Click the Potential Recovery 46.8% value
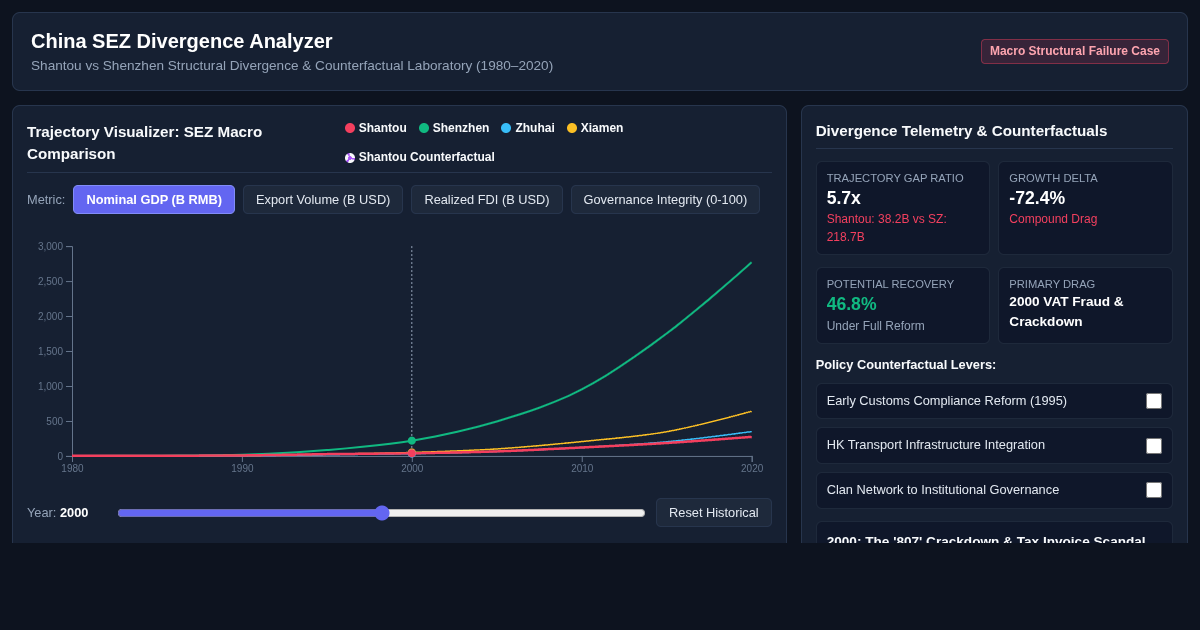 pyautogui.click(x=852, y=304)
